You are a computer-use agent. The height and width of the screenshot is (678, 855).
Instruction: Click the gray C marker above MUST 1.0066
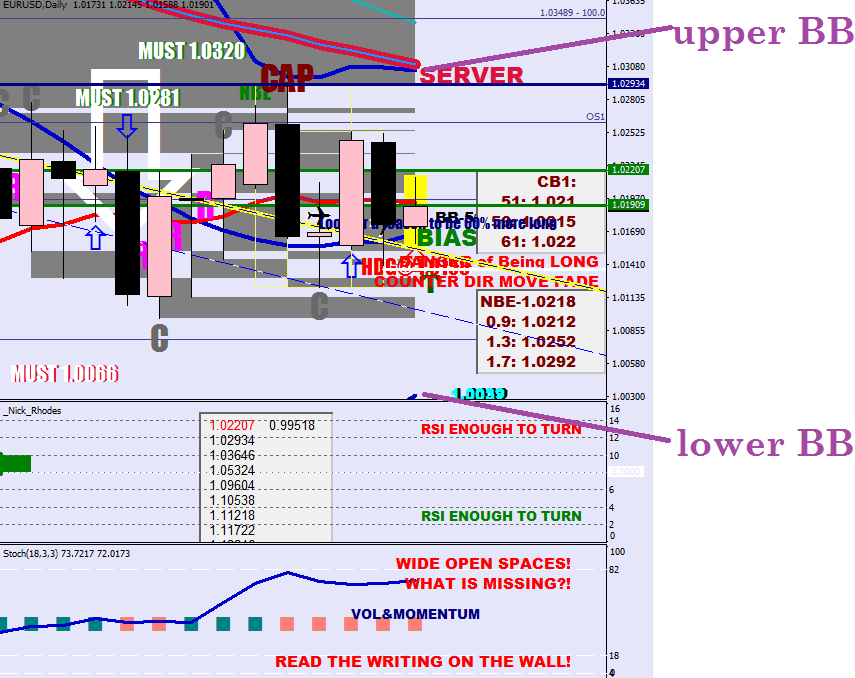pyautogui.click(x=159, y=338)
